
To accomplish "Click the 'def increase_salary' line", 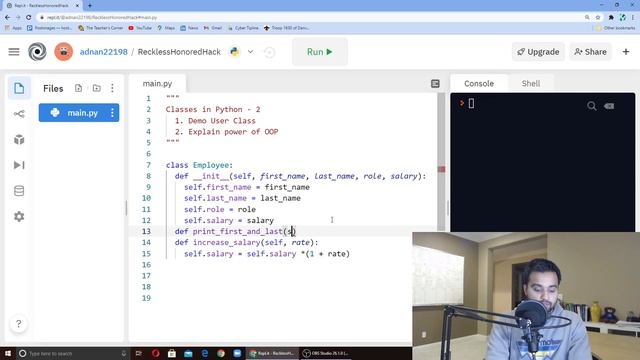I will [x=247, y=242].
